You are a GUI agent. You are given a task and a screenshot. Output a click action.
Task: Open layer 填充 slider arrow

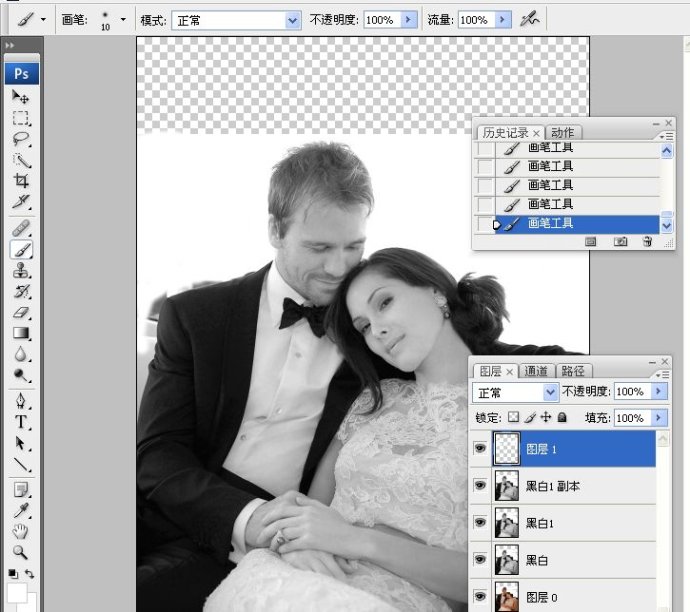(659, 418)
